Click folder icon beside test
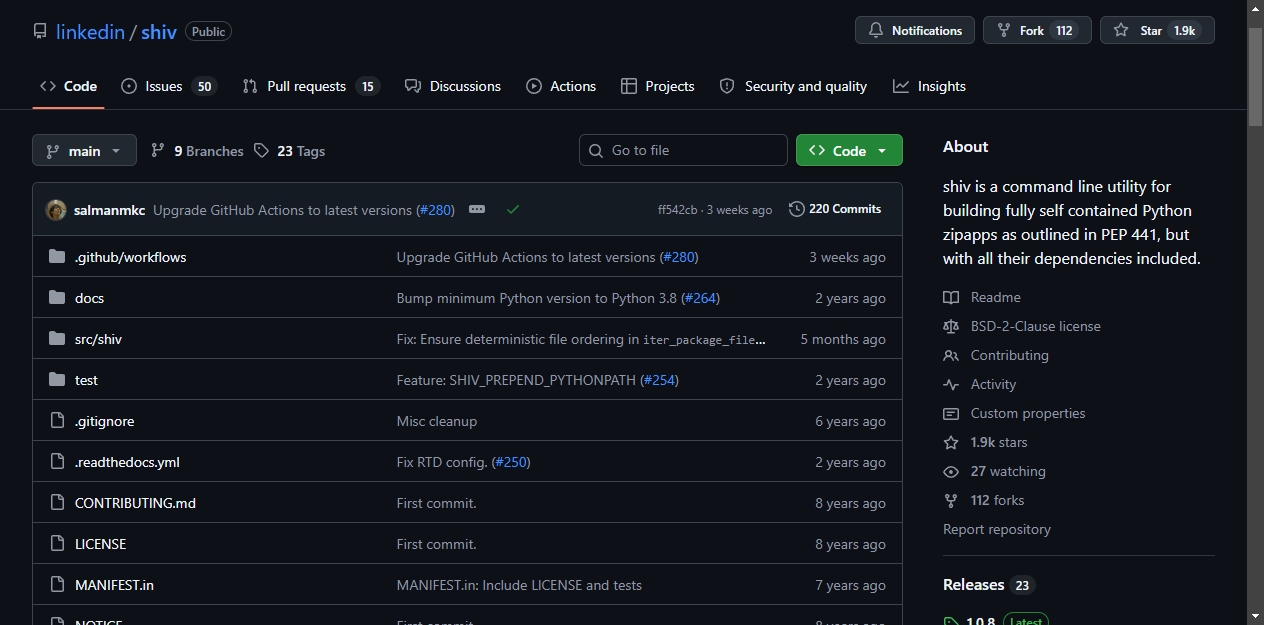The height and width of the screenshot is (625, 1264). 57,380
